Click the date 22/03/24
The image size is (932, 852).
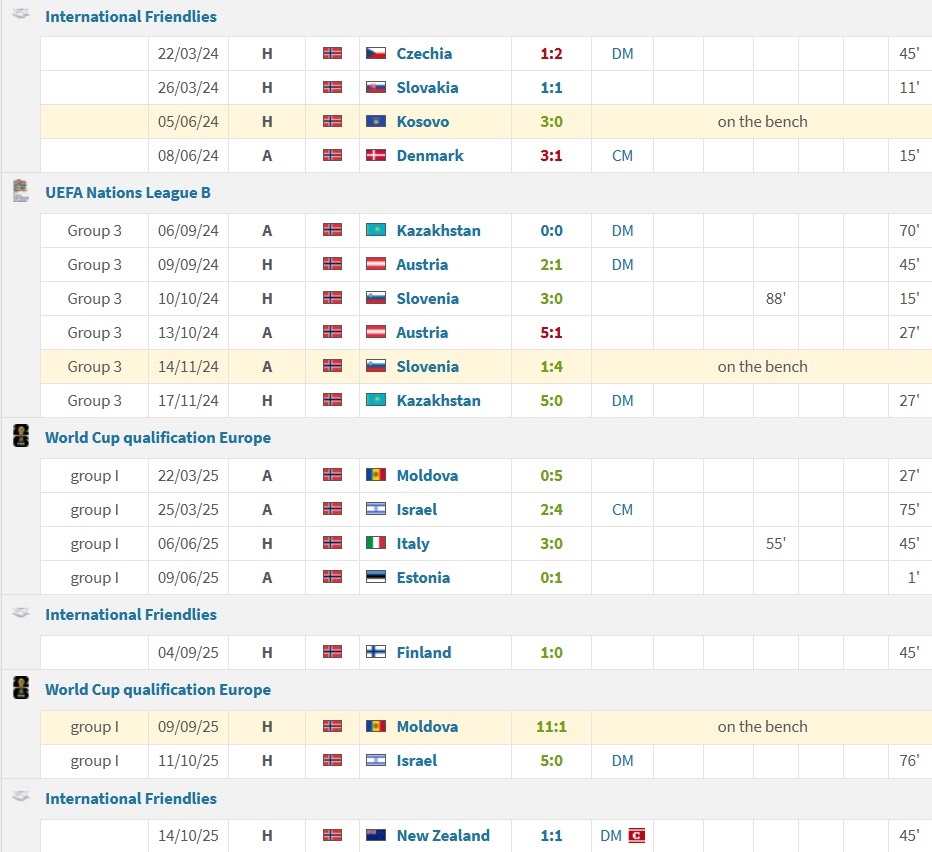coord(188,54)
